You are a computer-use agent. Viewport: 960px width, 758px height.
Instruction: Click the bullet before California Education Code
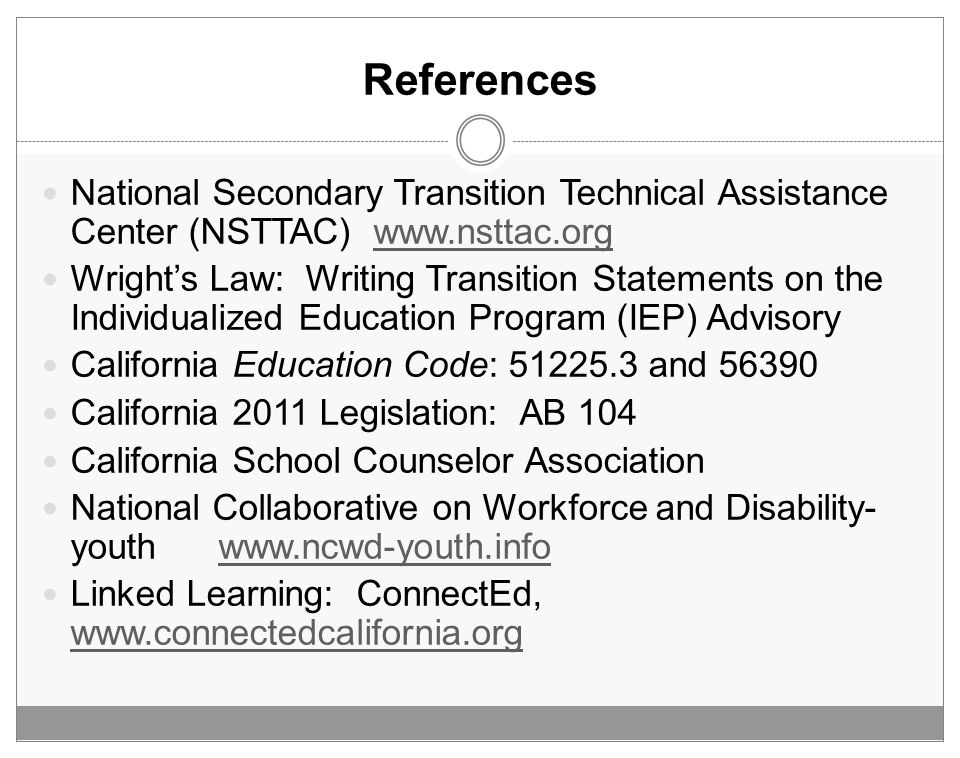tap(50, 366)
